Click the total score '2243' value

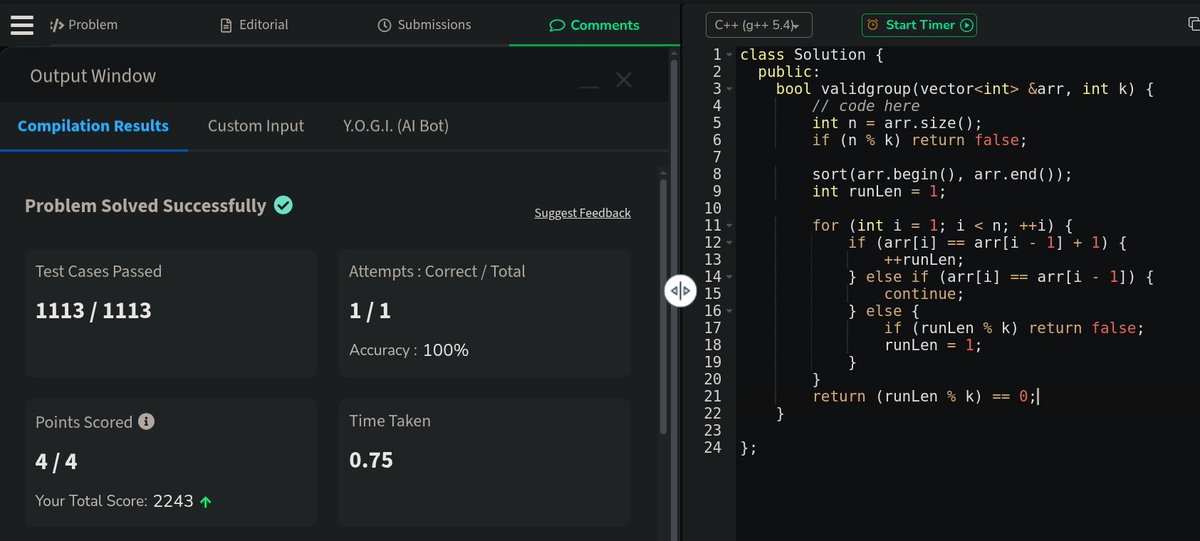[173, 501]
